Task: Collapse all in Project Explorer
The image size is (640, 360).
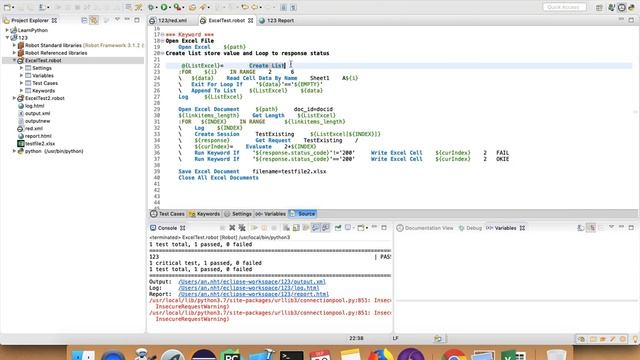Action: tap(84, 20)
